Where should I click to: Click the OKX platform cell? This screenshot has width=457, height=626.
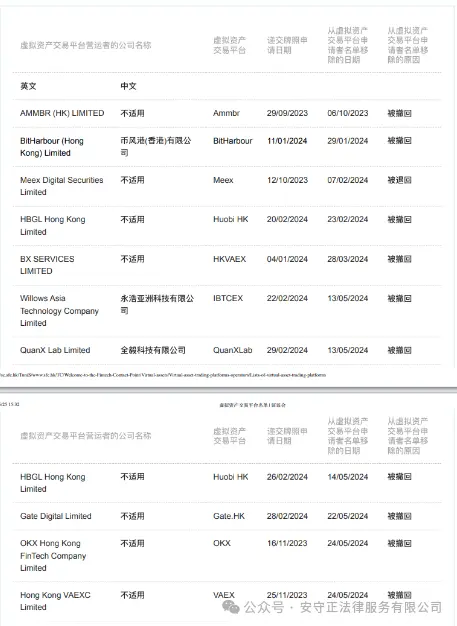click(x=222, y=543)
